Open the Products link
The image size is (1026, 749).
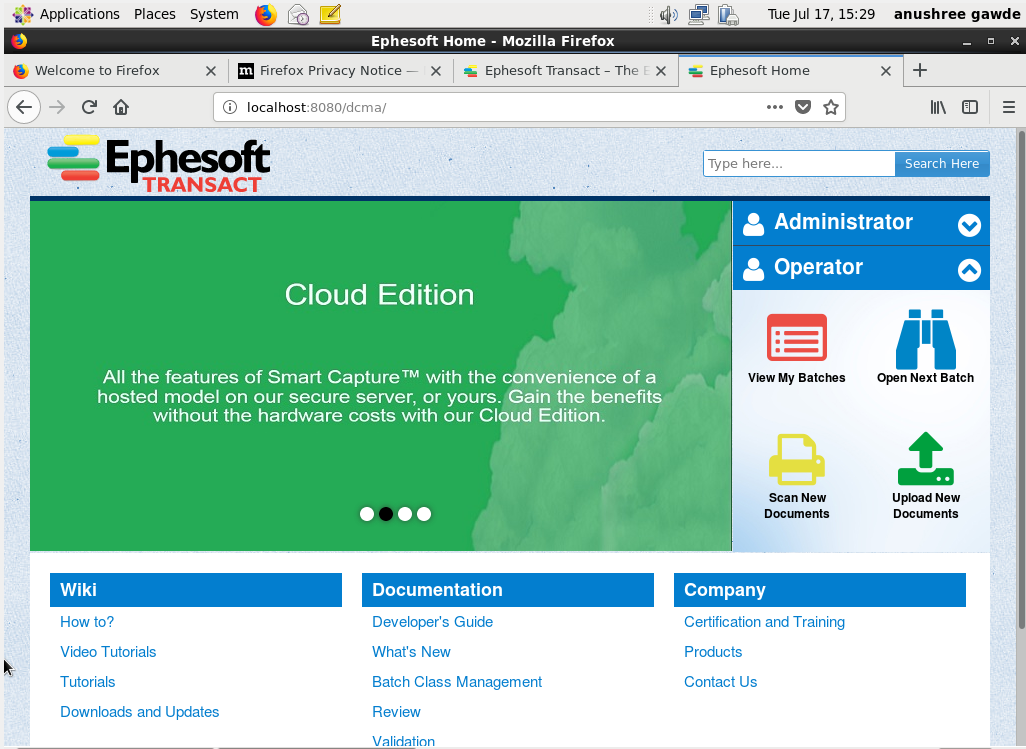[713, 652]
